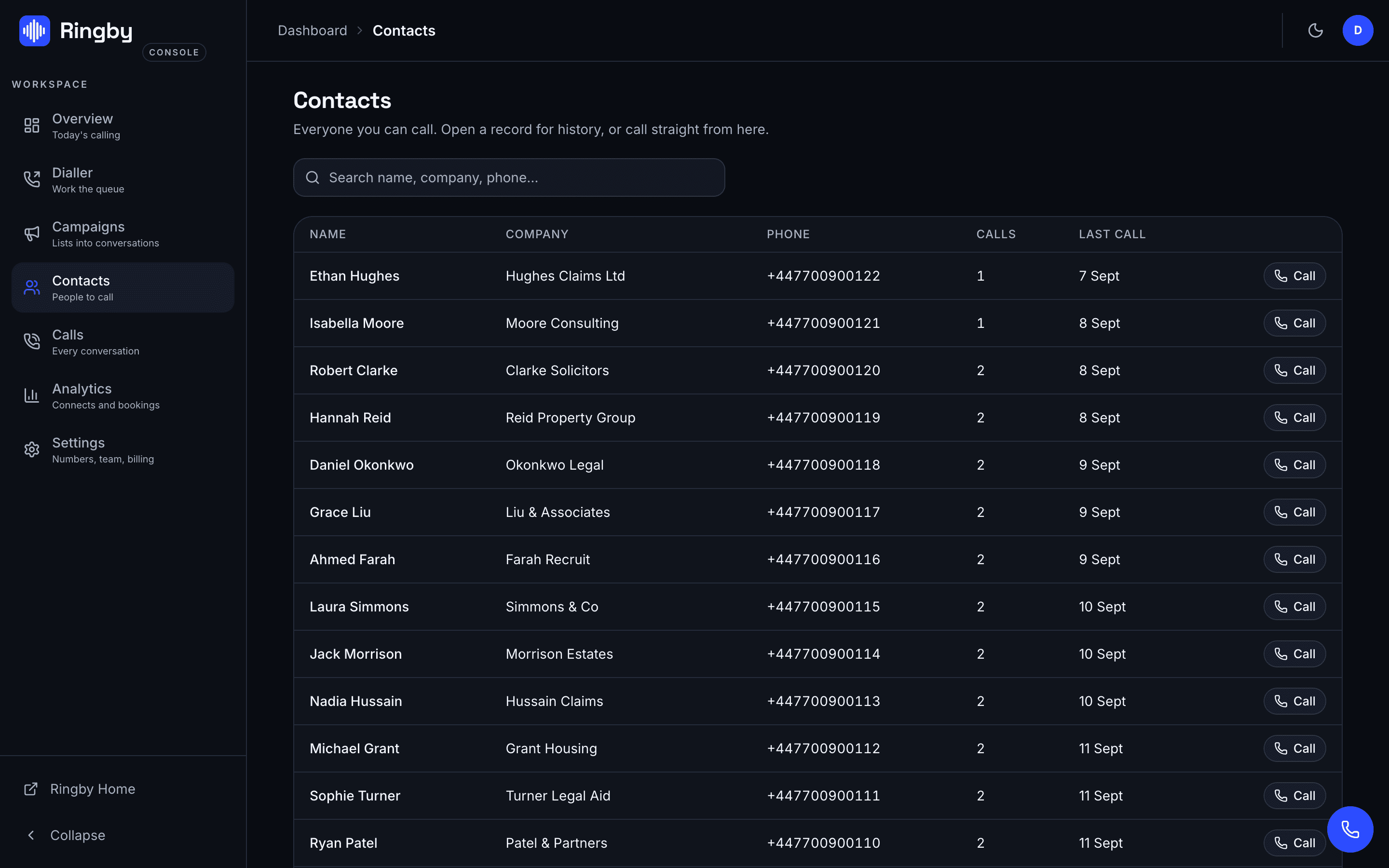Screen dimensions: 1389x868
Task: Click phone number +447700900118
Action: coord(823,465)
